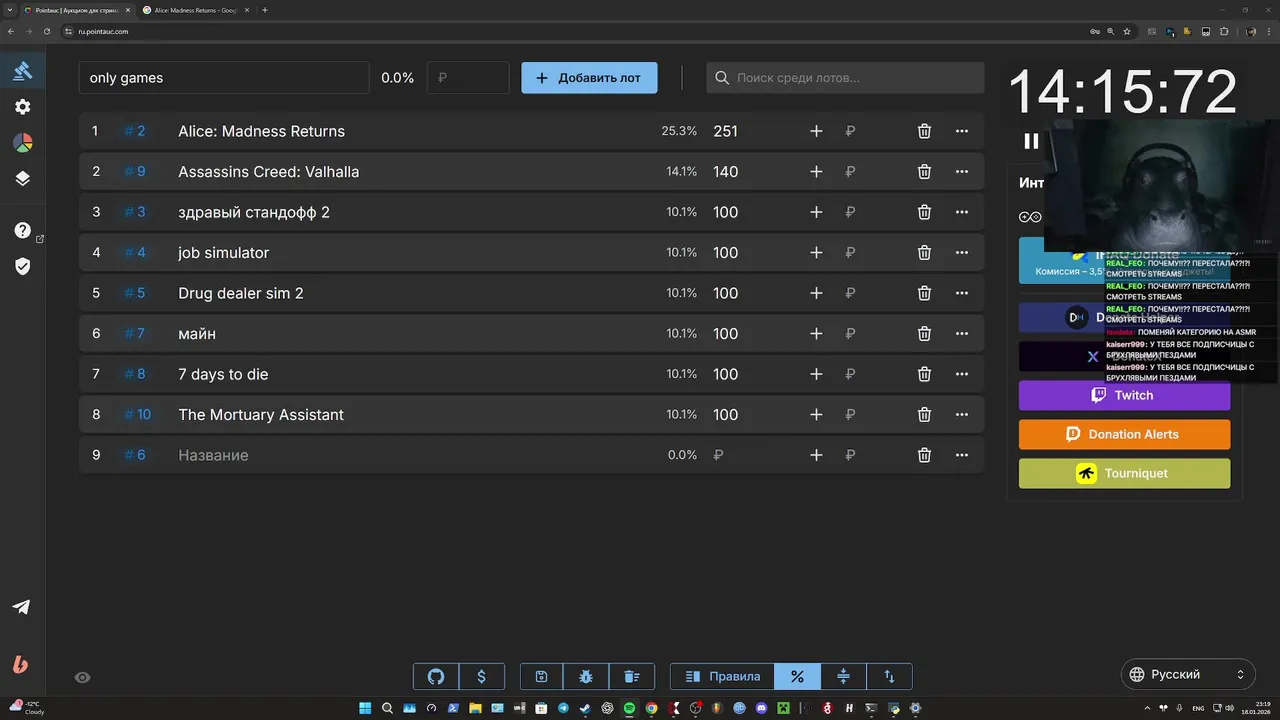Open the Русский language dropdown

1187,675
